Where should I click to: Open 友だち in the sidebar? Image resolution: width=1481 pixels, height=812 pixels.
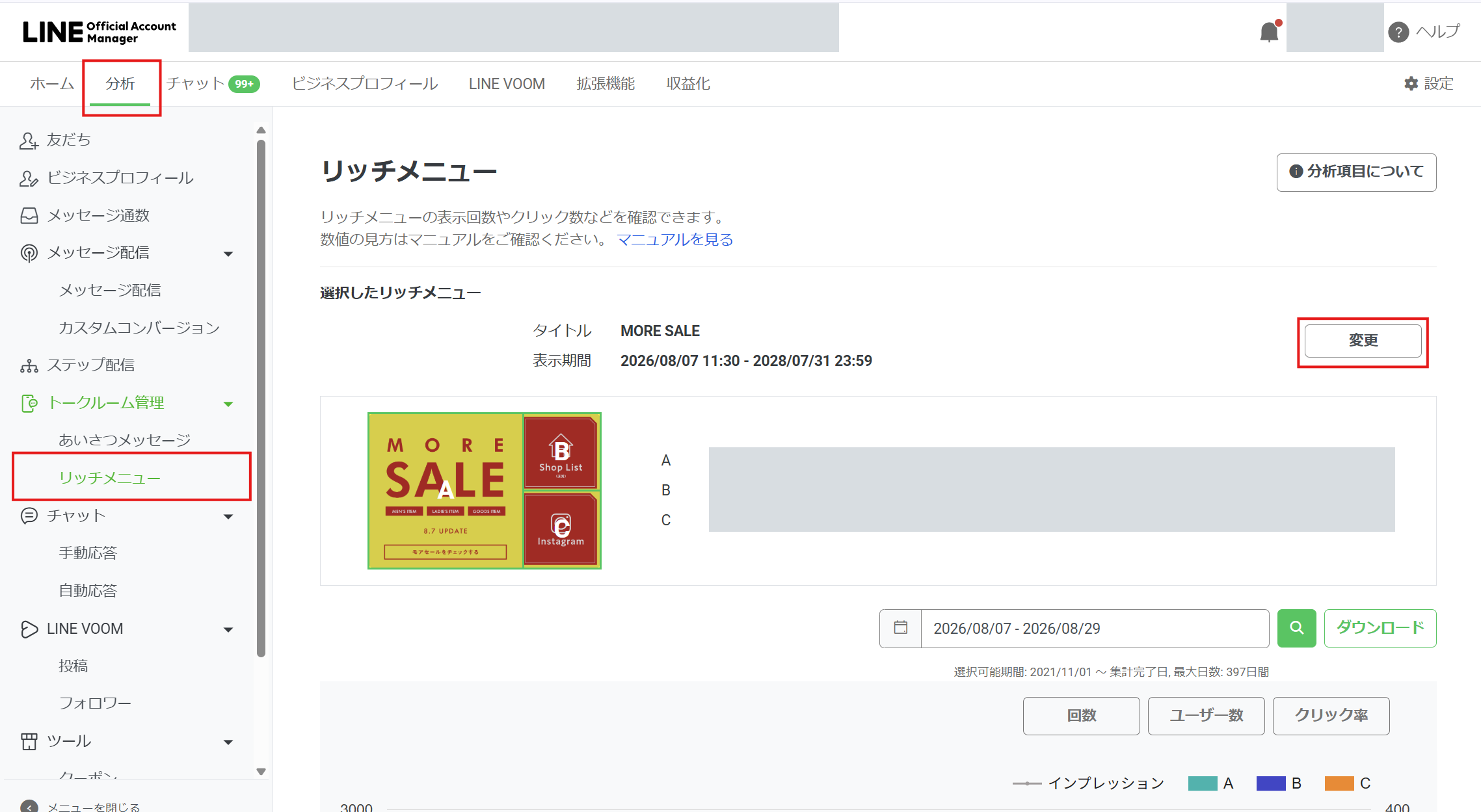click(x=68, y=140)
